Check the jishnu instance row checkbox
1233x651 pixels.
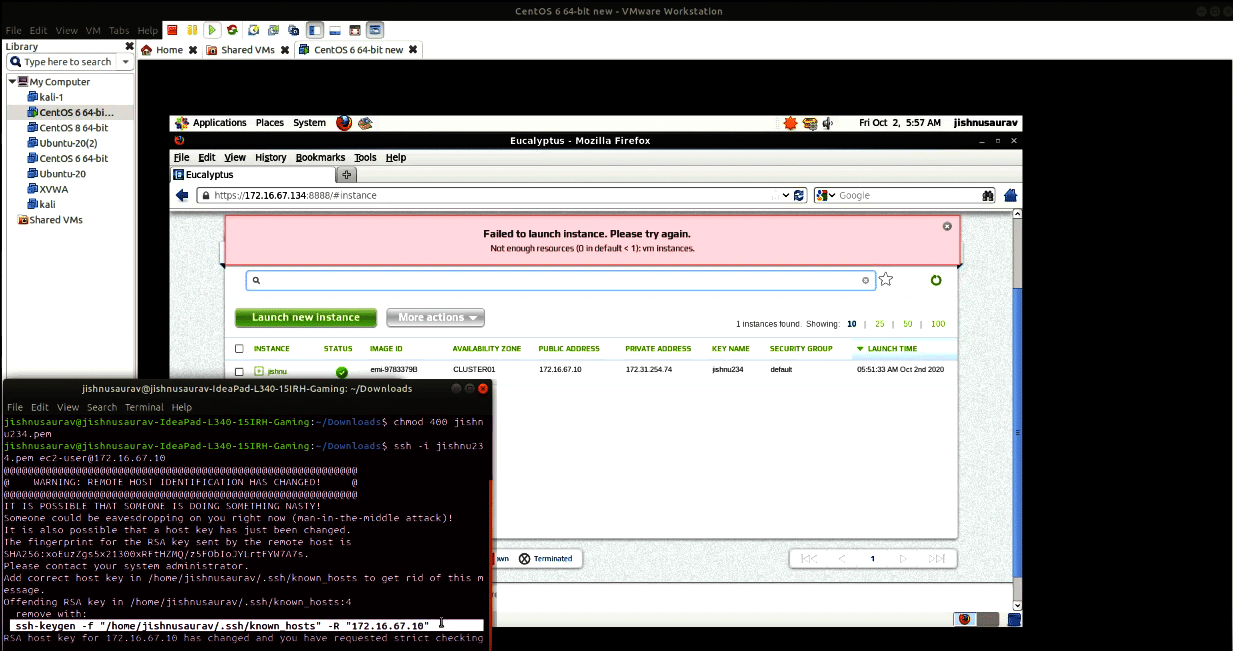click(x=239, y=371)
